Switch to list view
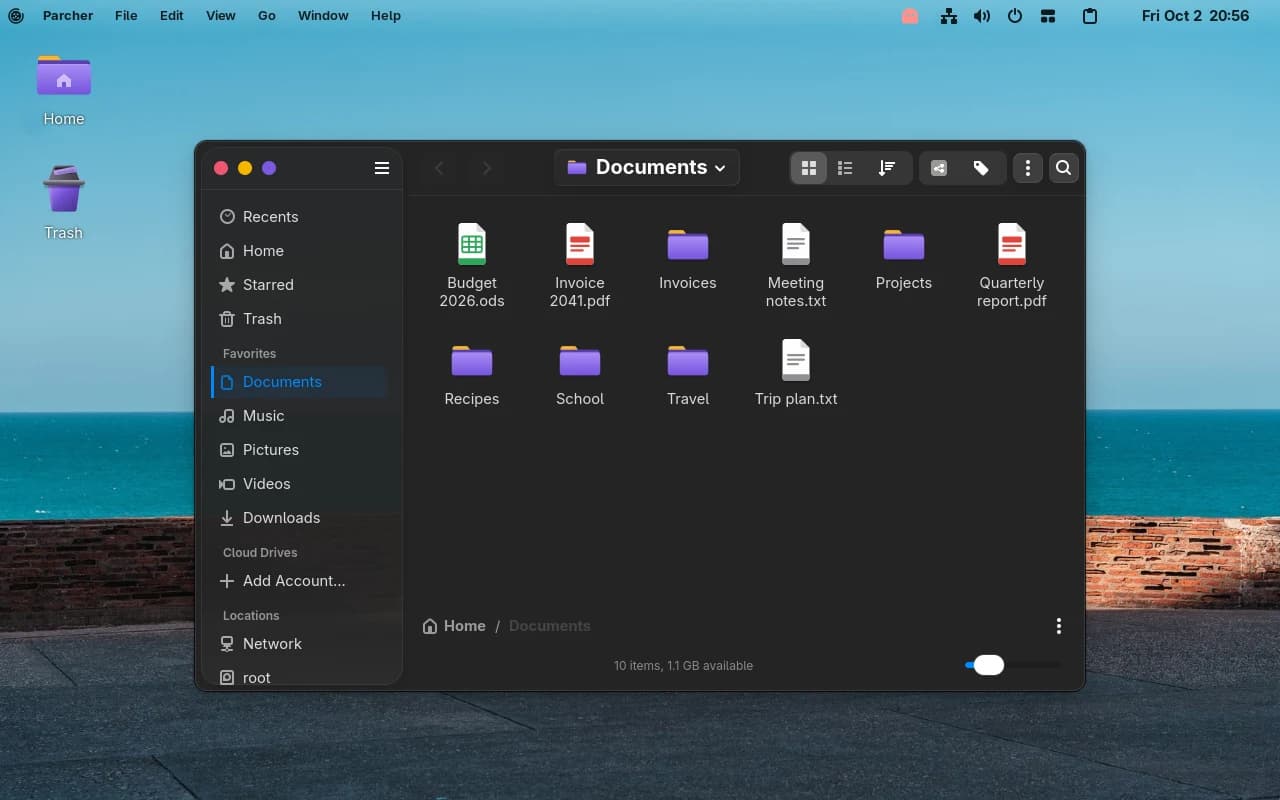Screen dimensions: 1280x800 click(845, 168)
